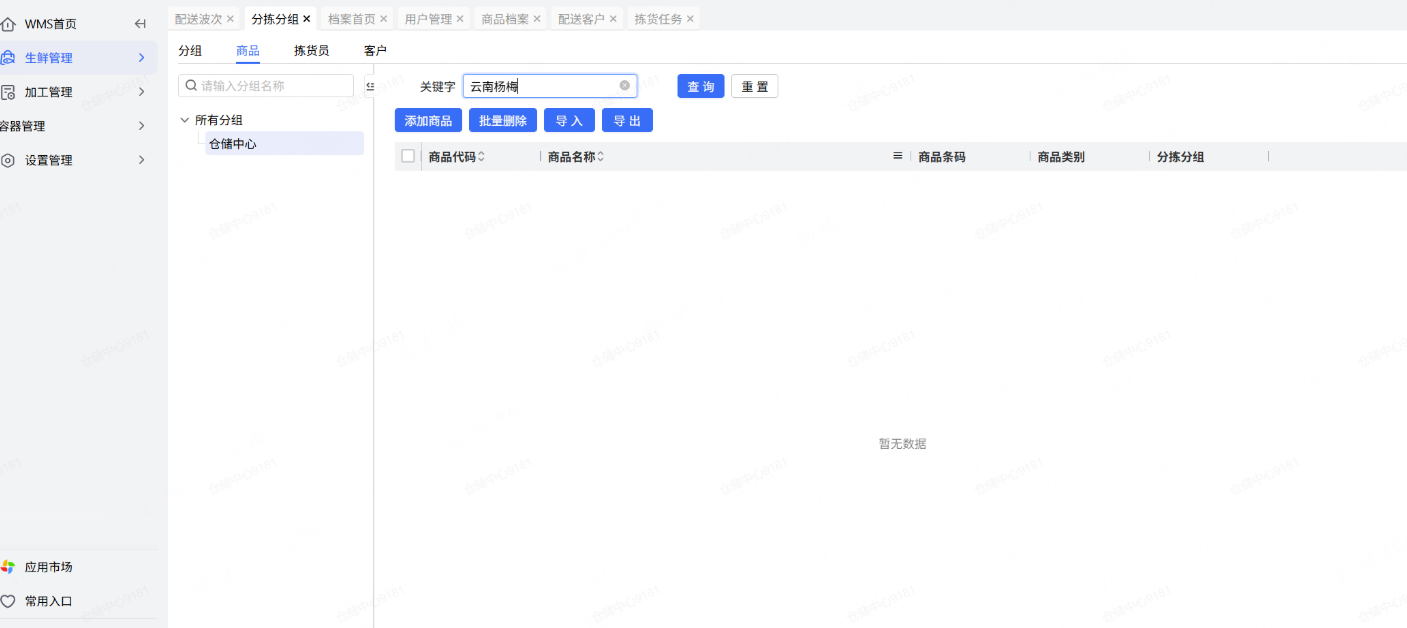Click the 商品类别 column header
Image resolution: width=1407 pixels, height=628 pixels.
coord(1061,157)
